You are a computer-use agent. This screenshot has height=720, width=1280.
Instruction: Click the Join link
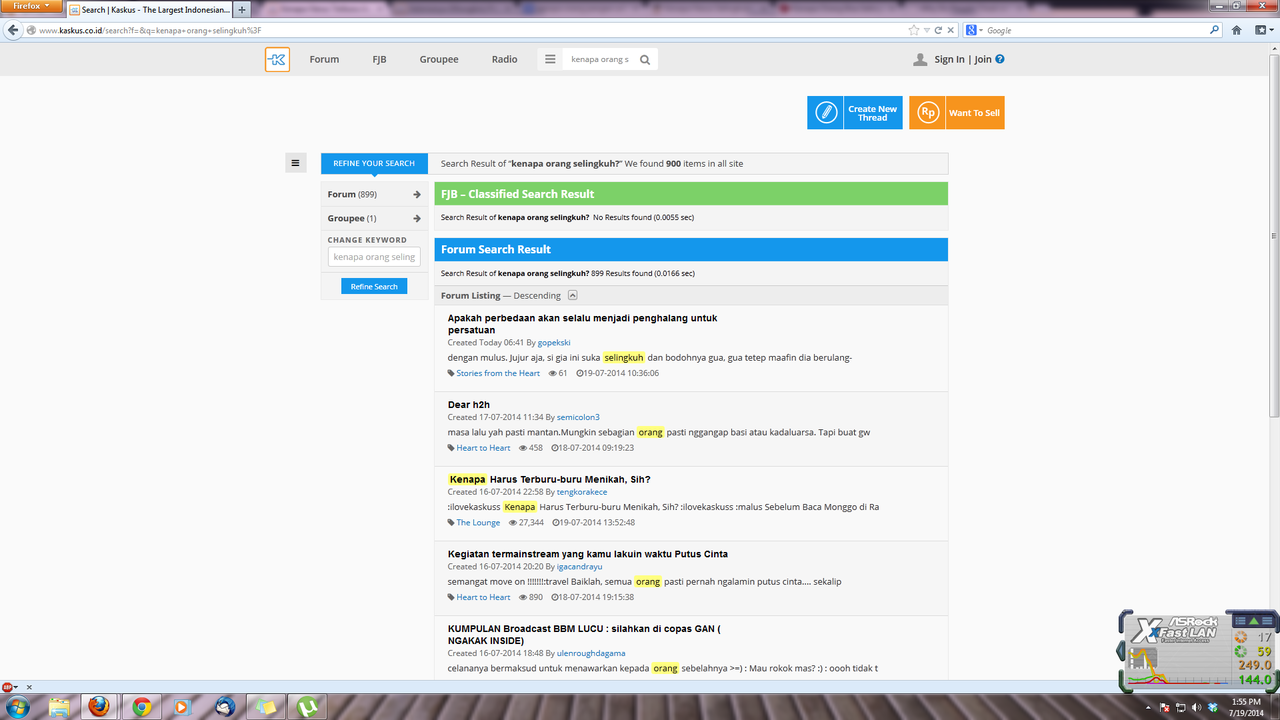tap(983, 59)
